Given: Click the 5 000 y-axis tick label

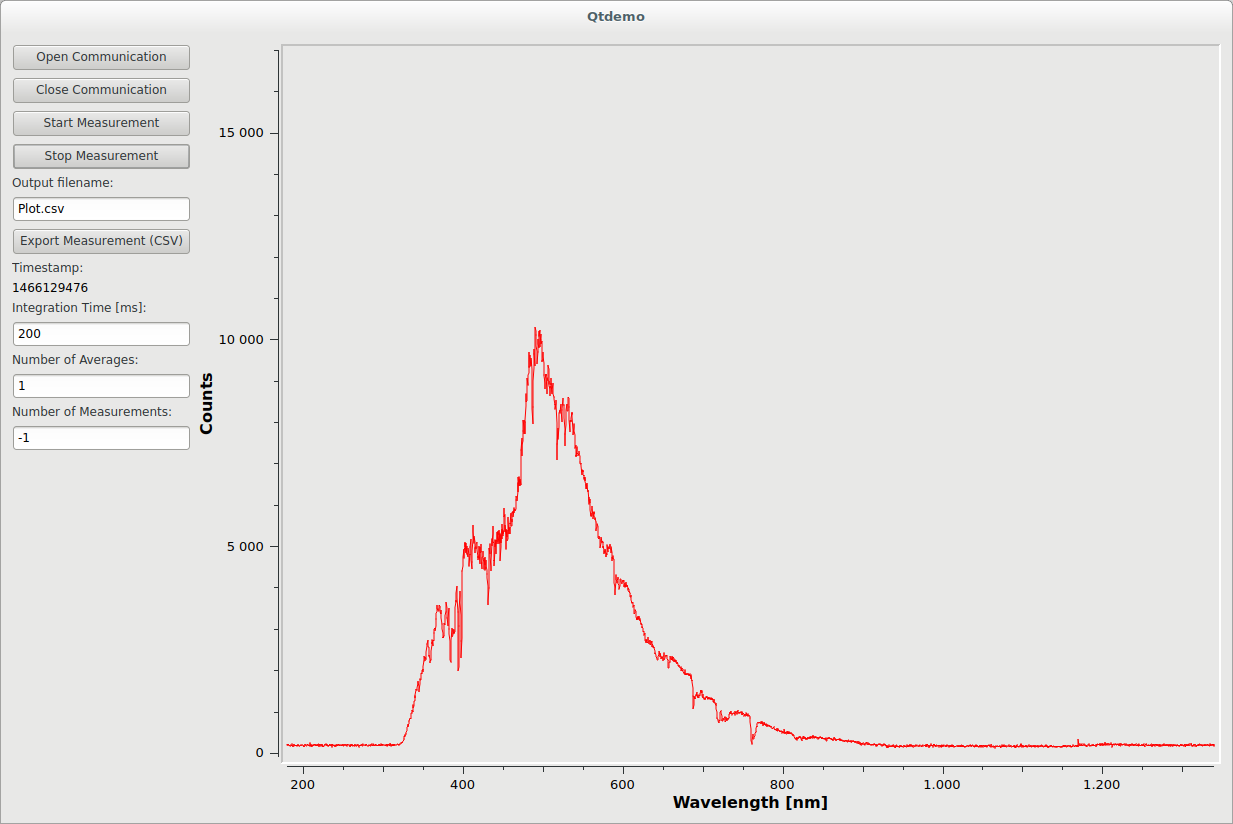Looking at the screenshot, I should [244, 547].
